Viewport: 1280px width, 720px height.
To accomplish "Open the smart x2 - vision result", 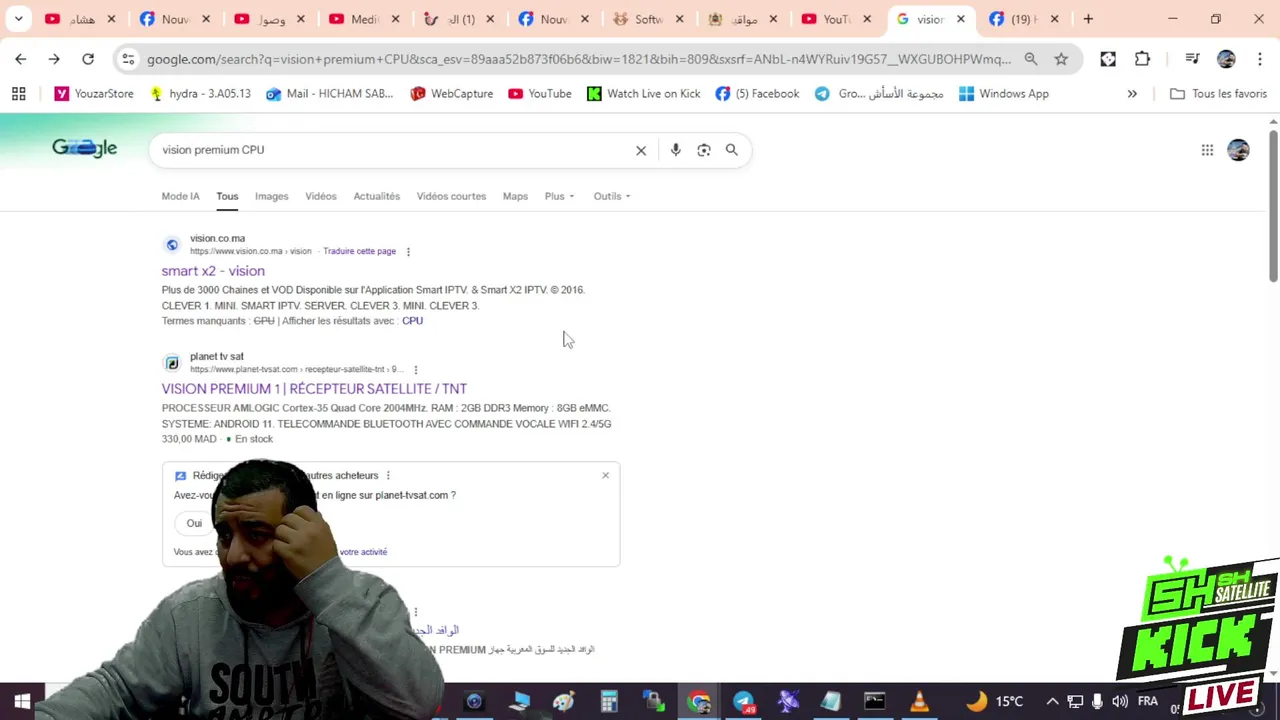I will 213,271.
